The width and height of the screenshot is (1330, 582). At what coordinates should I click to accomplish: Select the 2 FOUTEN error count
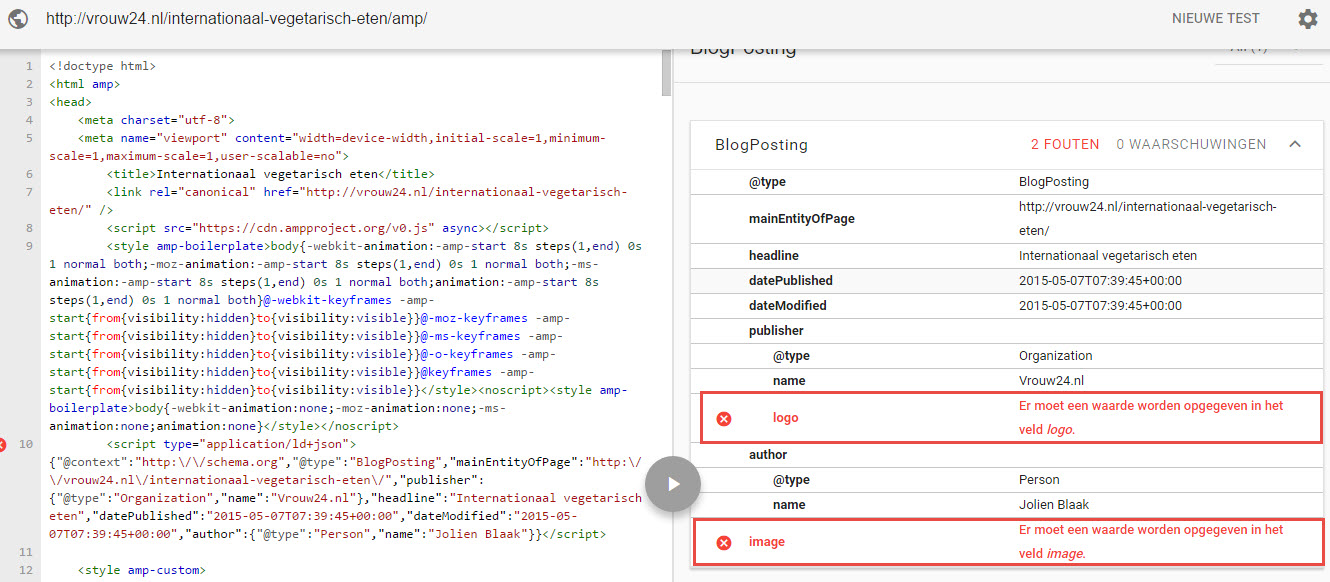click(x=1065, y=144)
